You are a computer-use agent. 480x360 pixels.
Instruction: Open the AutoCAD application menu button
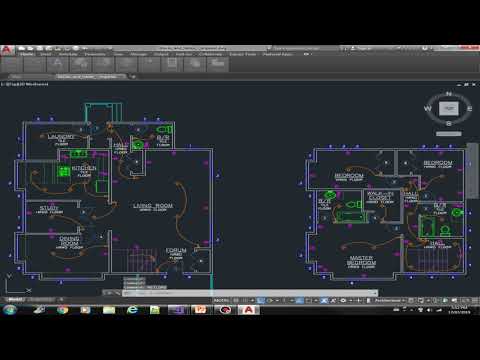coord(7,51)
